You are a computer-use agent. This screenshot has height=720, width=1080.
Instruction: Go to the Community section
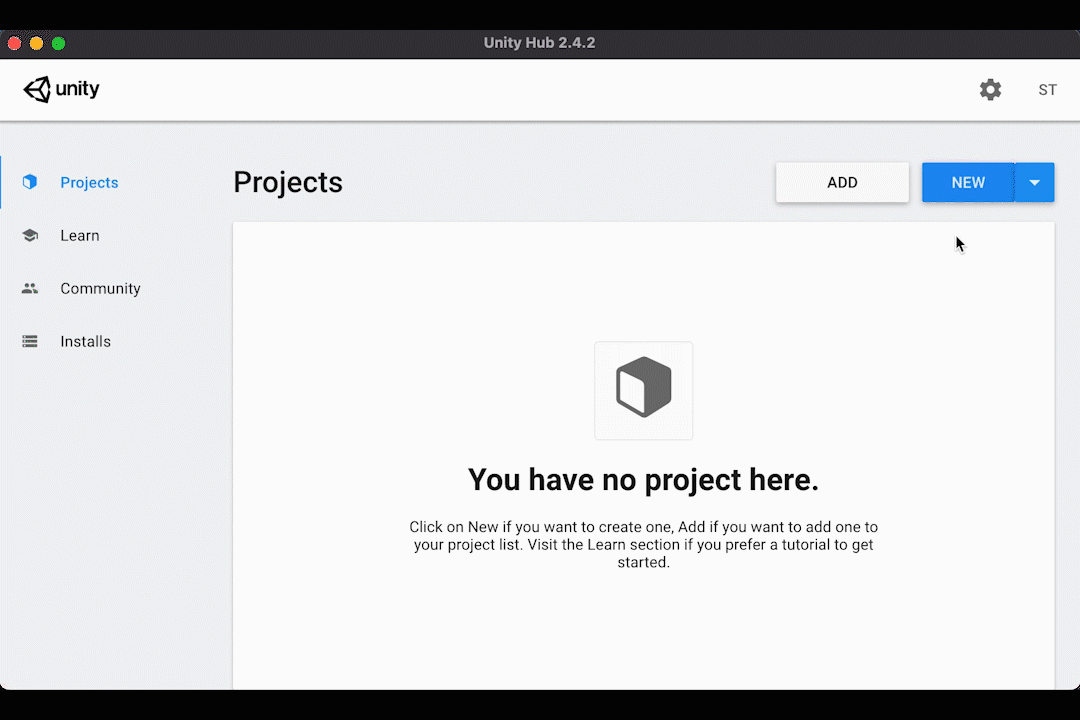(101, 289)
